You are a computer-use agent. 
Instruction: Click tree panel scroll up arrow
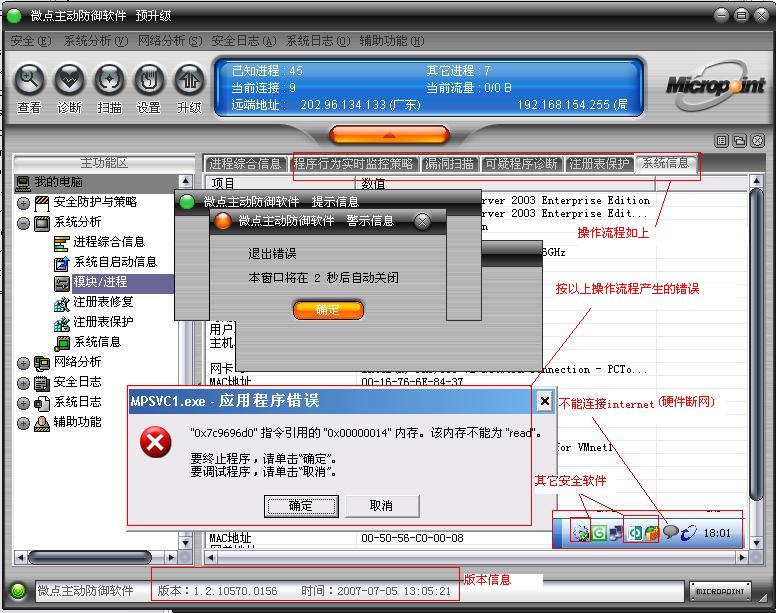pyautogui.click(x=185, y=182)
